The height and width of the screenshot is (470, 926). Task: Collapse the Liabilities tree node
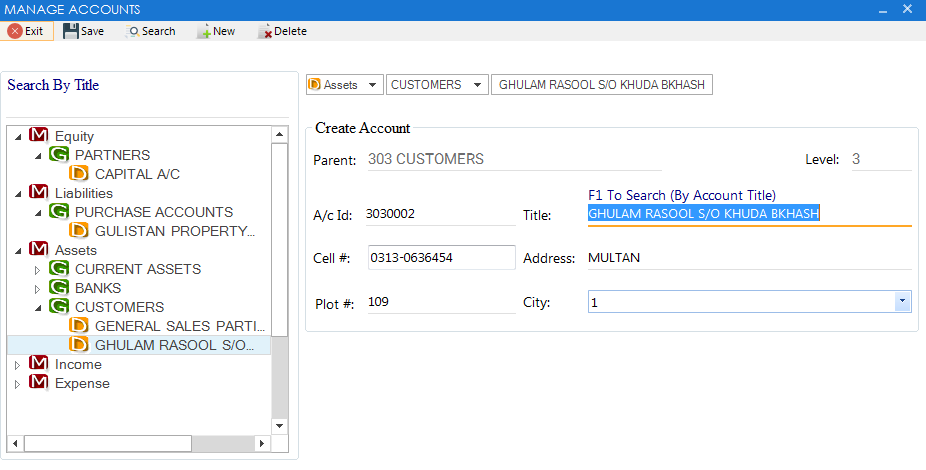19,193
